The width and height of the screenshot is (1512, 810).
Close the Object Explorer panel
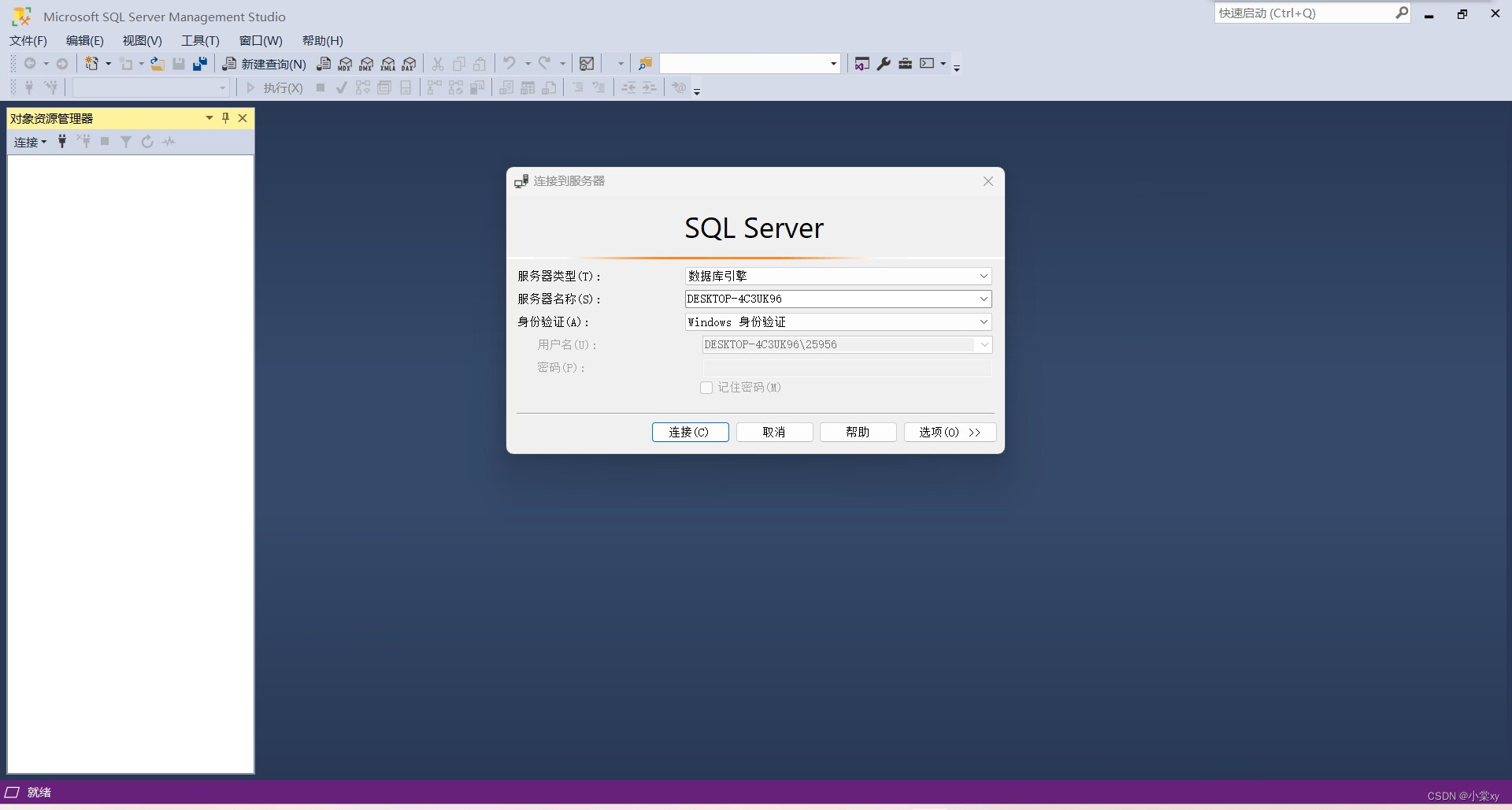(243, 118)
